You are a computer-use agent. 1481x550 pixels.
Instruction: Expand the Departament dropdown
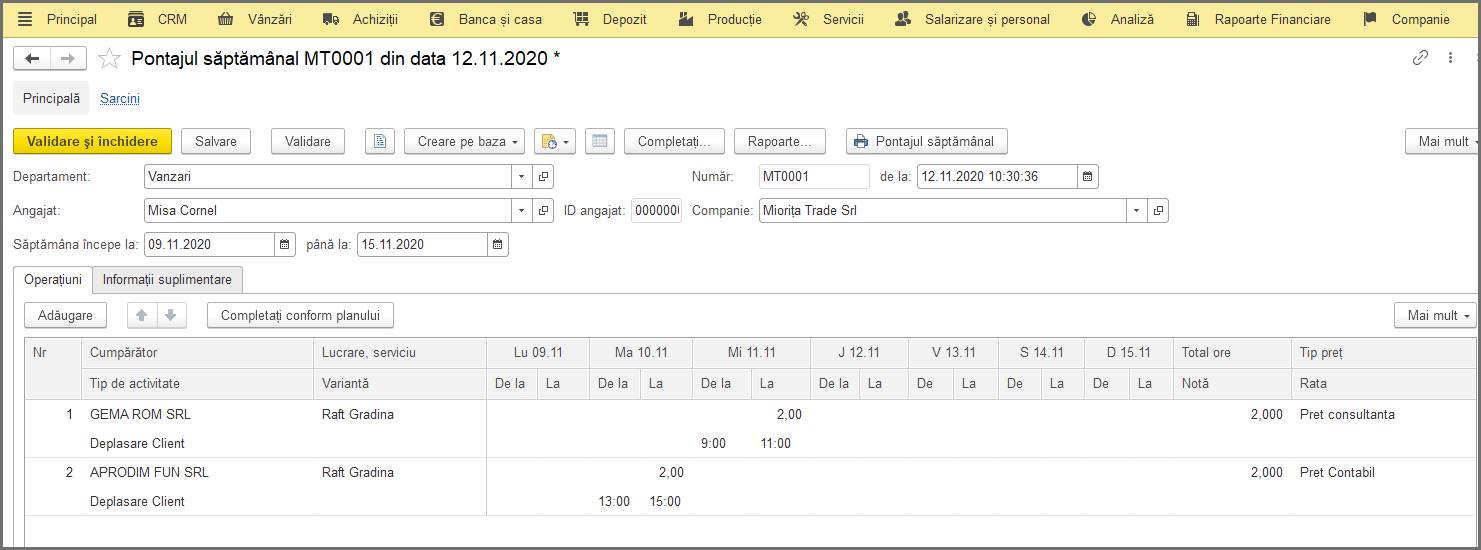522,177
